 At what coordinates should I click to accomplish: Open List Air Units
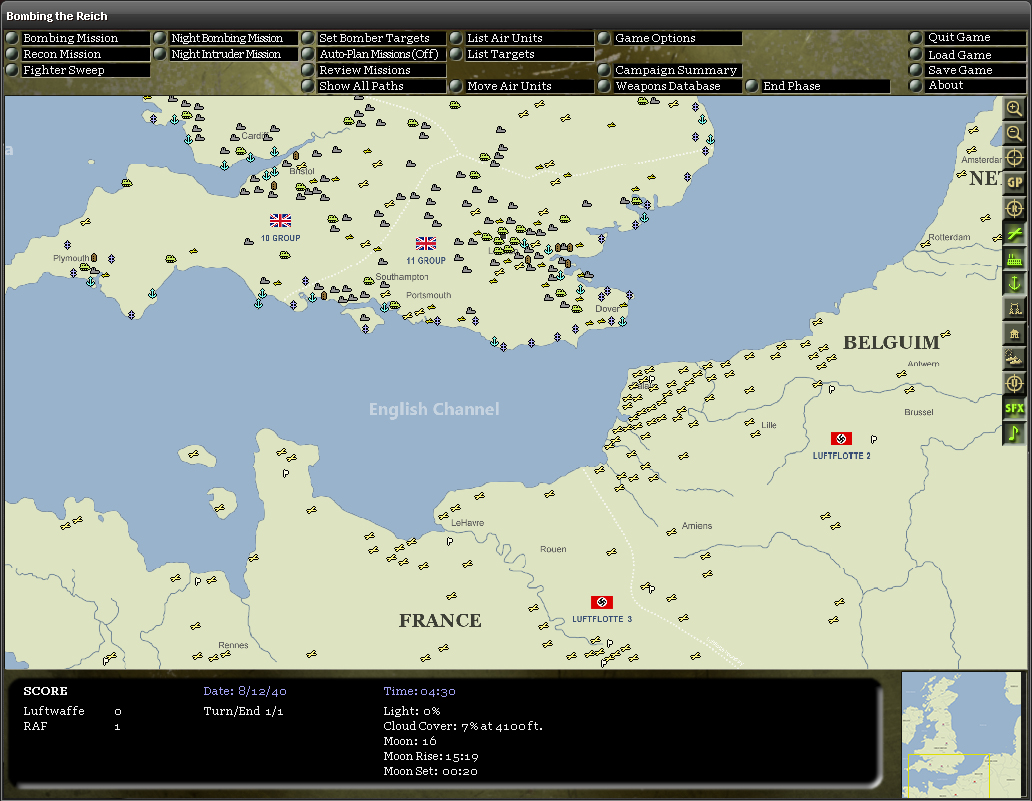coord(522,38)
